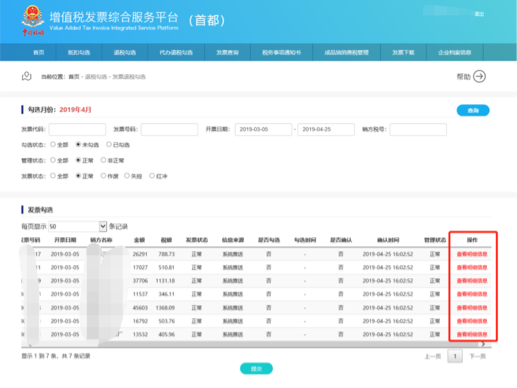This screenshot has width=517, height=388.
Task: Click 首页 in the breadcrumb
Action: [74, 77]
